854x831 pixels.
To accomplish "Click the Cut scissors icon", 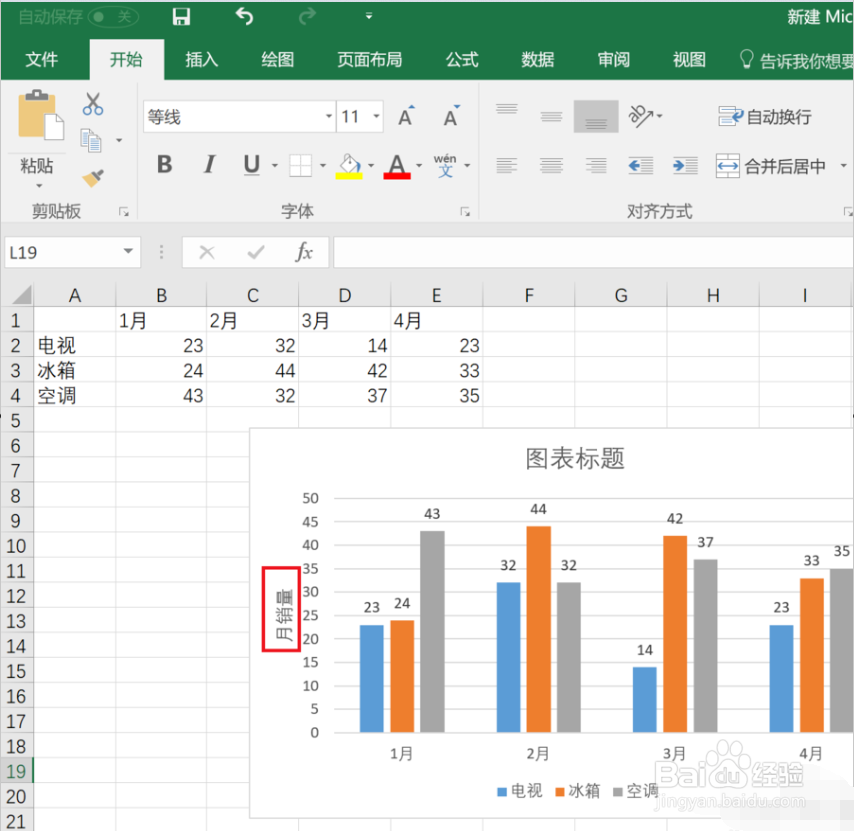I will [x=93, y=103].
